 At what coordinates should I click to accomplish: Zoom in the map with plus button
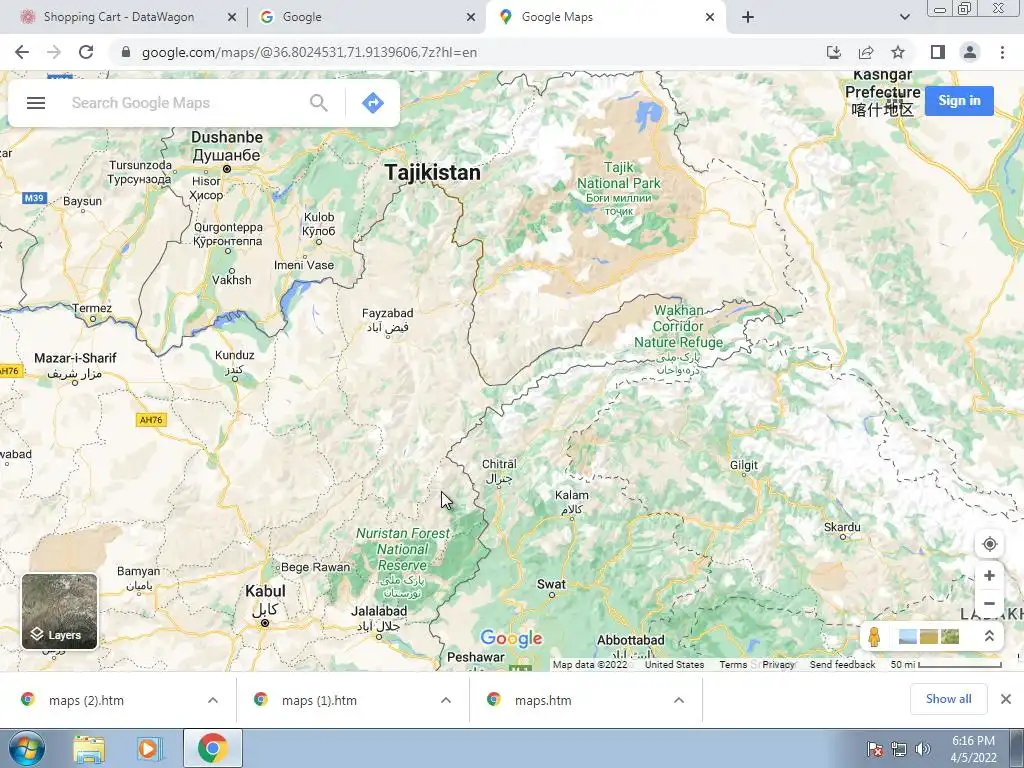tap(989, 575)
